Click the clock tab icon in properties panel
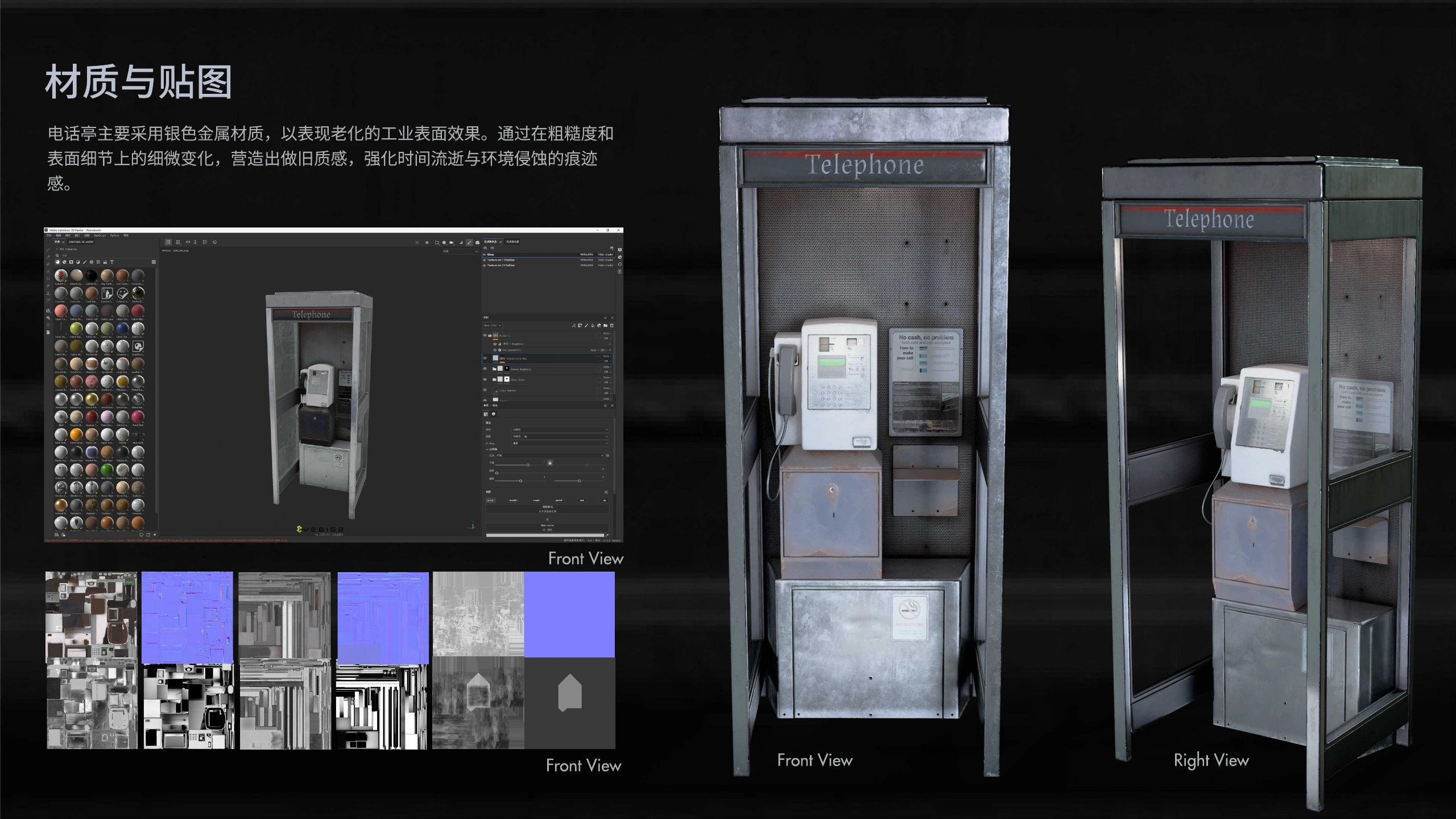This screenshot has width=1456, height=819. click(x=494, y=414)
